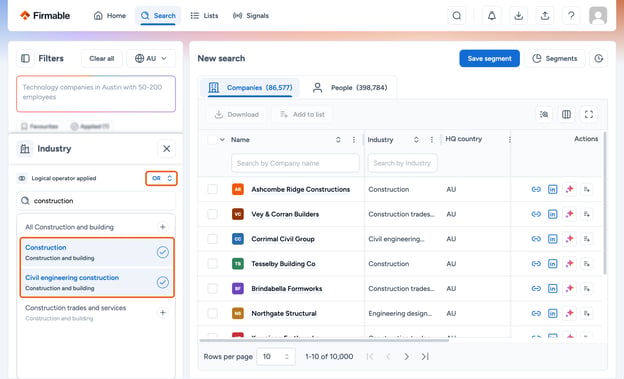Click the Search by Company name field
Image resolution: width=624 pixels, height=379 pixels.
click(x=295, y=163)
